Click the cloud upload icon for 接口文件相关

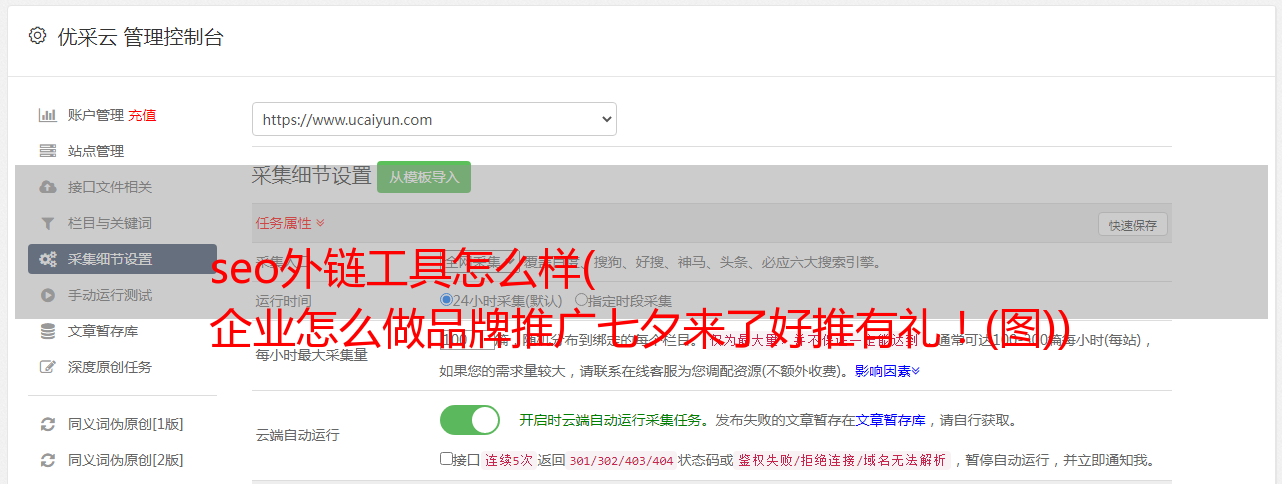click(47, 187)
